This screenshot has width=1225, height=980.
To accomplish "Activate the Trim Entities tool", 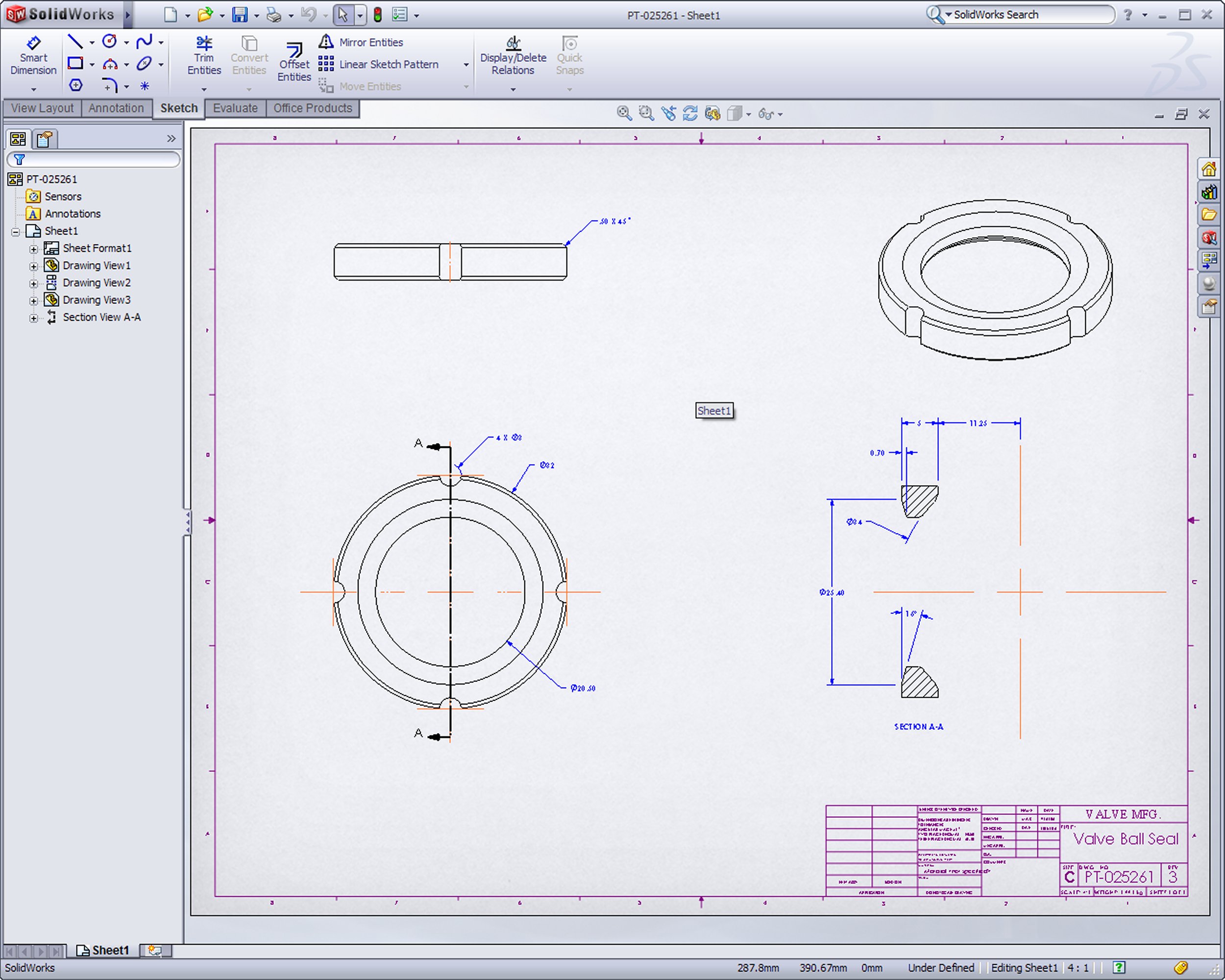I will point(204,56).
